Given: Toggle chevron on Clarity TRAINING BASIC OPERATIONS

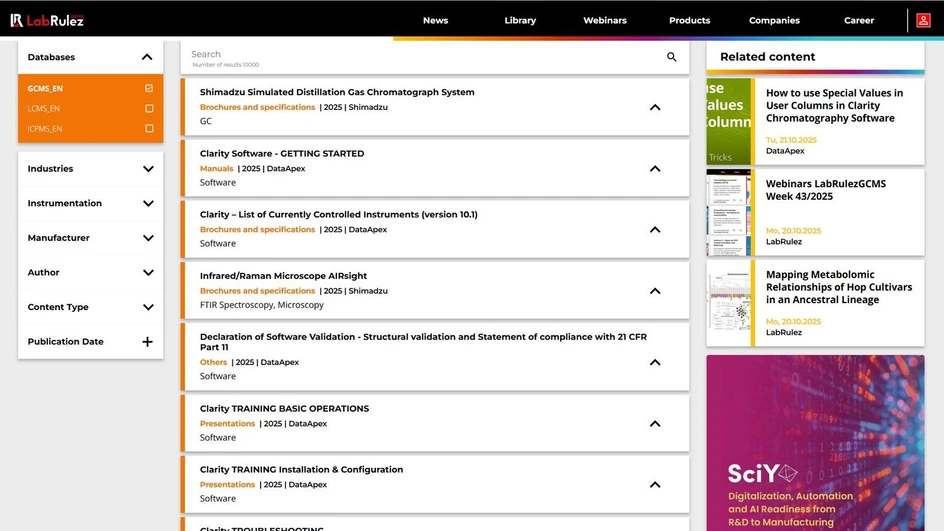Looking at the screenshot, I should click(655, 423).
